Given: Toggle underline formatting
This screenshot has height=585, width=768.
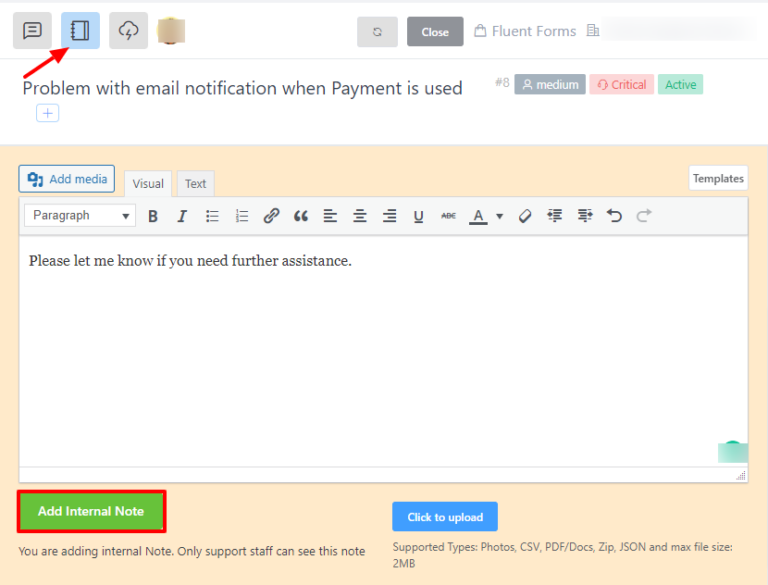Looking at the screenshot, I should tap(418, 216).
